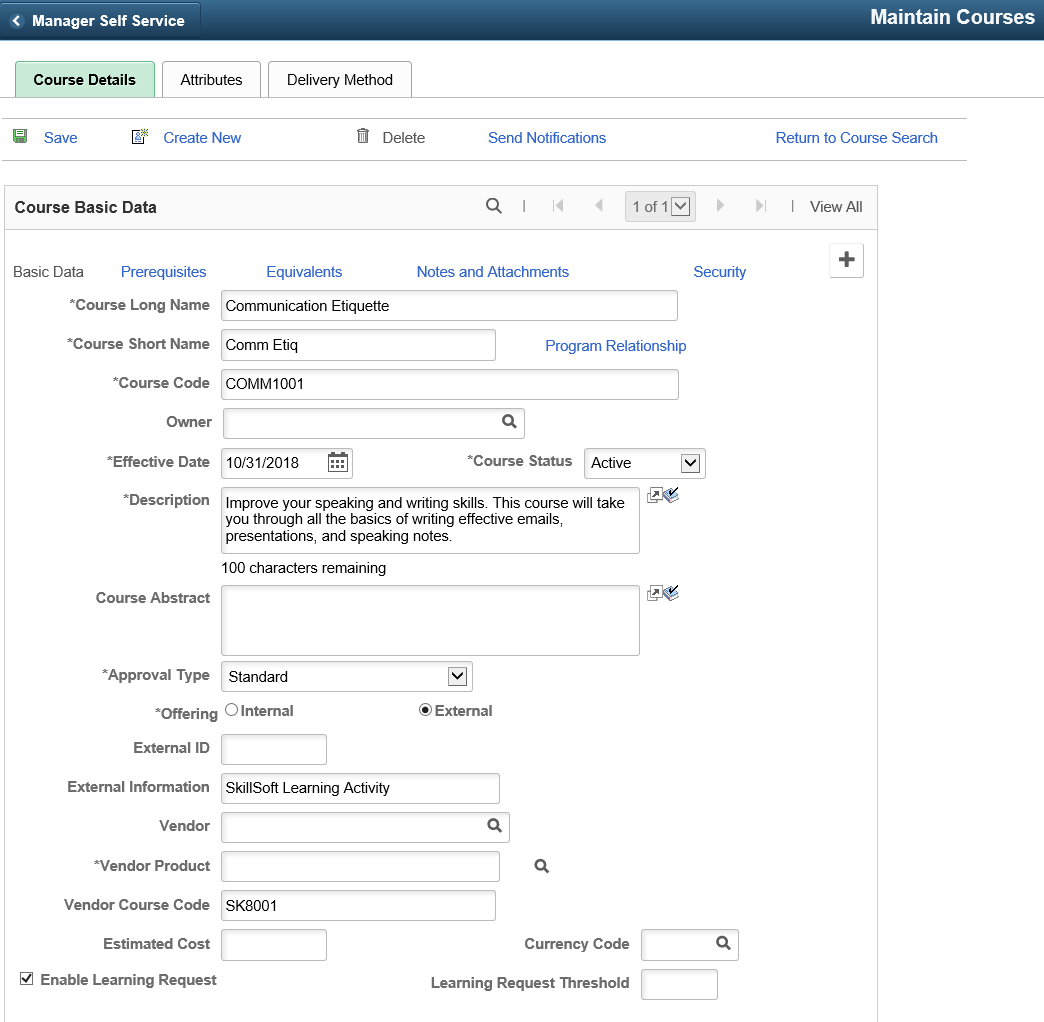The height and width of the screenshot is (1022, 1044).
Task: Click Send Notifications link
Action: click(547, 138)
